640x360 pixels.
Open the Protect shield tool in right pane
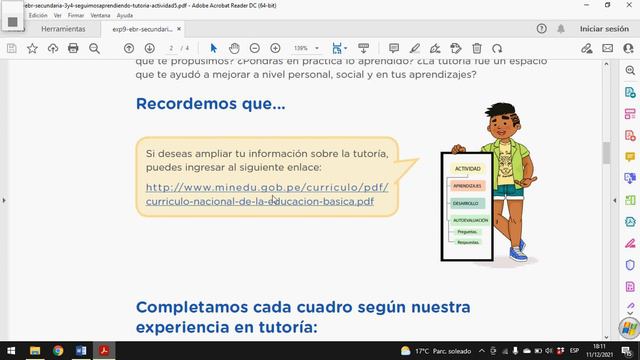(x=630, y=265)
